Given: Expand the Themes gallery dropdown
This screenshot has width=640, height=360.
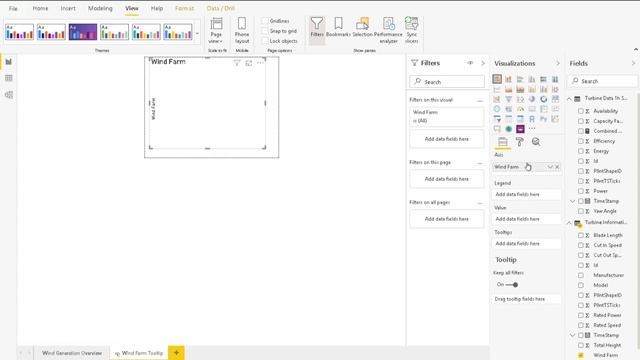Looking at the screenshot, I should point(197,33).
